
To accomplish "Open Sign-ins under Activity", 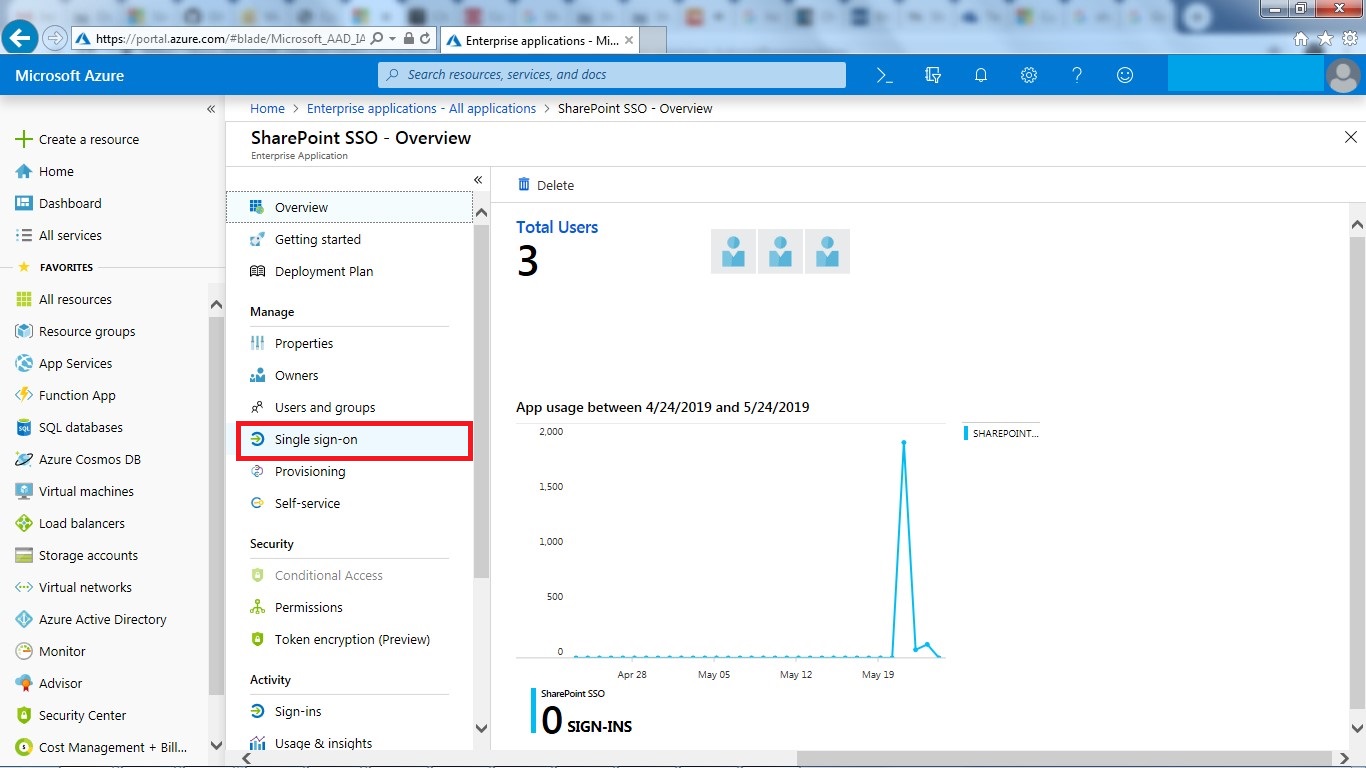I will click(300, 711).
